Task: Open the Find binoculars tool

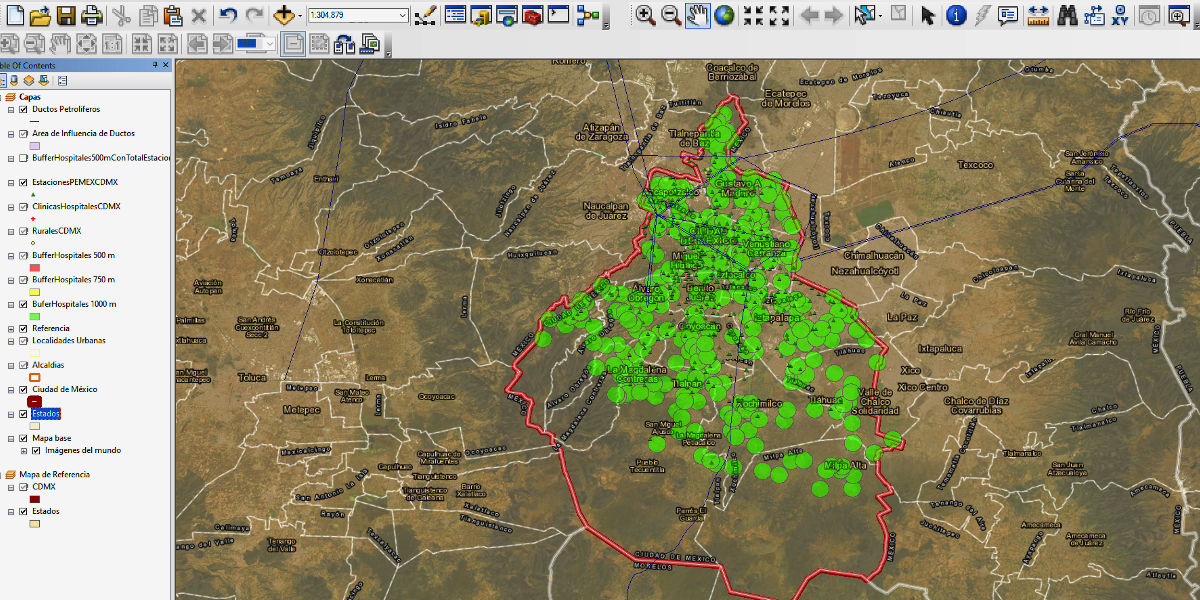Action: tap(1068, 15)
